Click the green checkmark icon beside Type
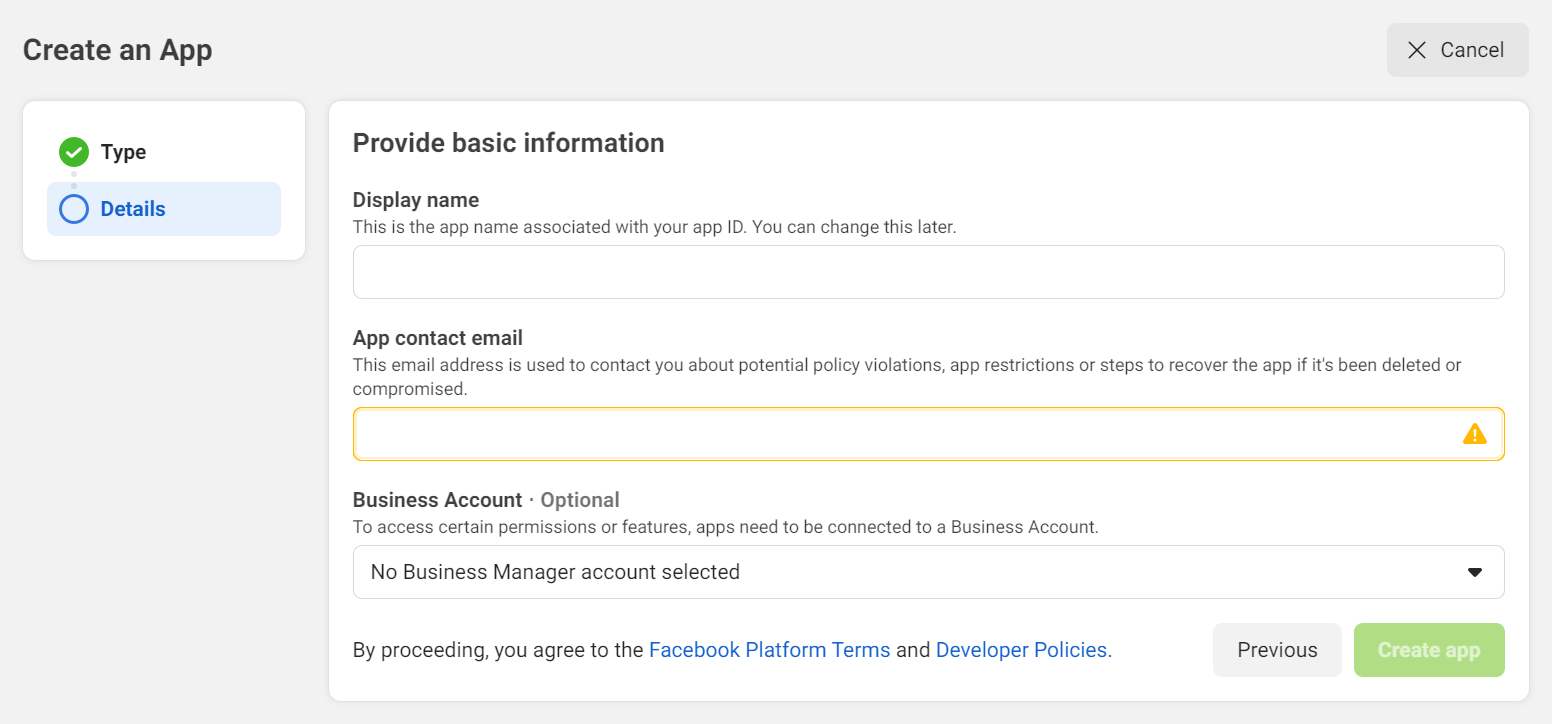The width and height of the screenshot is (1552, 724). pyautogui.click(x=74, y=152)
